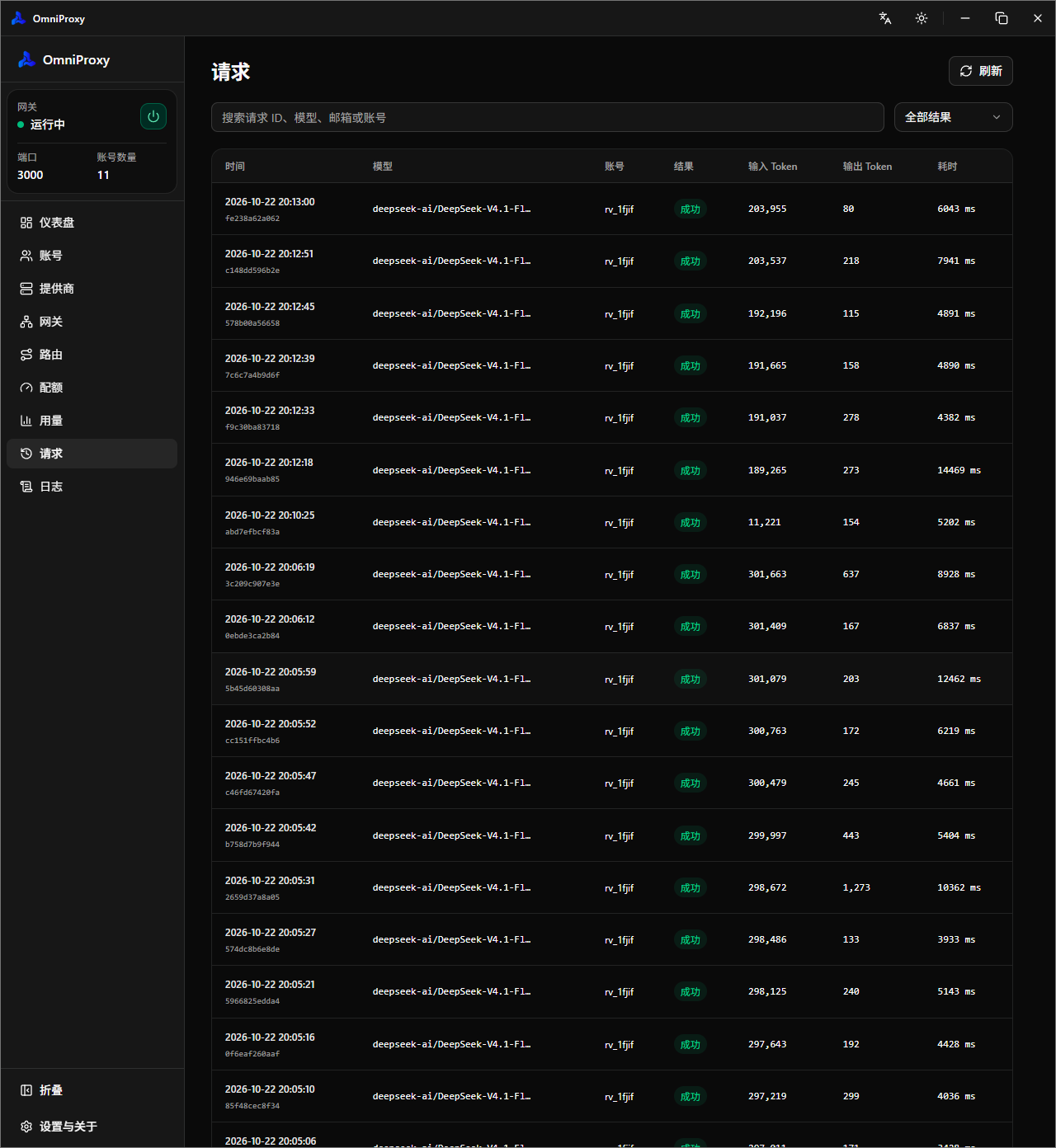Click account rv_1fjif in the 20:05:59 row
This screenshot has height=1148, width=1056.
pos(620,680)
